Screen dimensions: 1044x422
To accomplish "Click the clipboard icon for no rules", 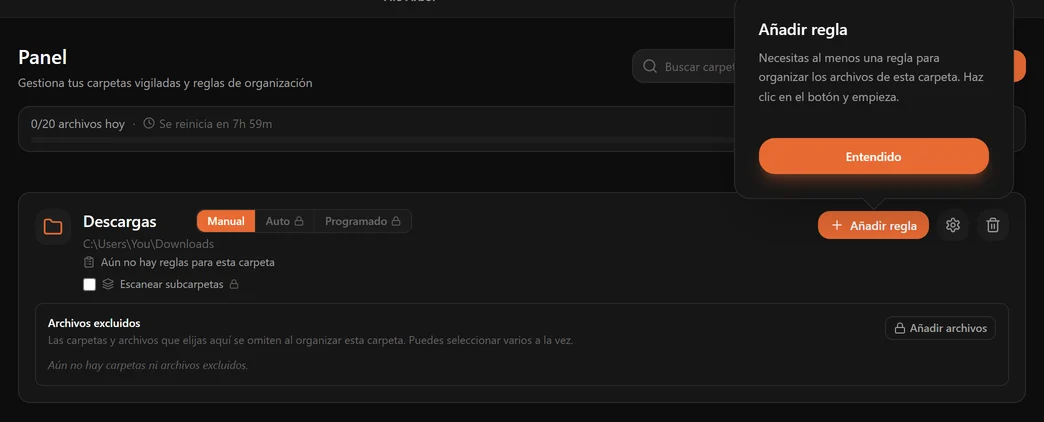I will pyautogui.click(x=89, y=262).
